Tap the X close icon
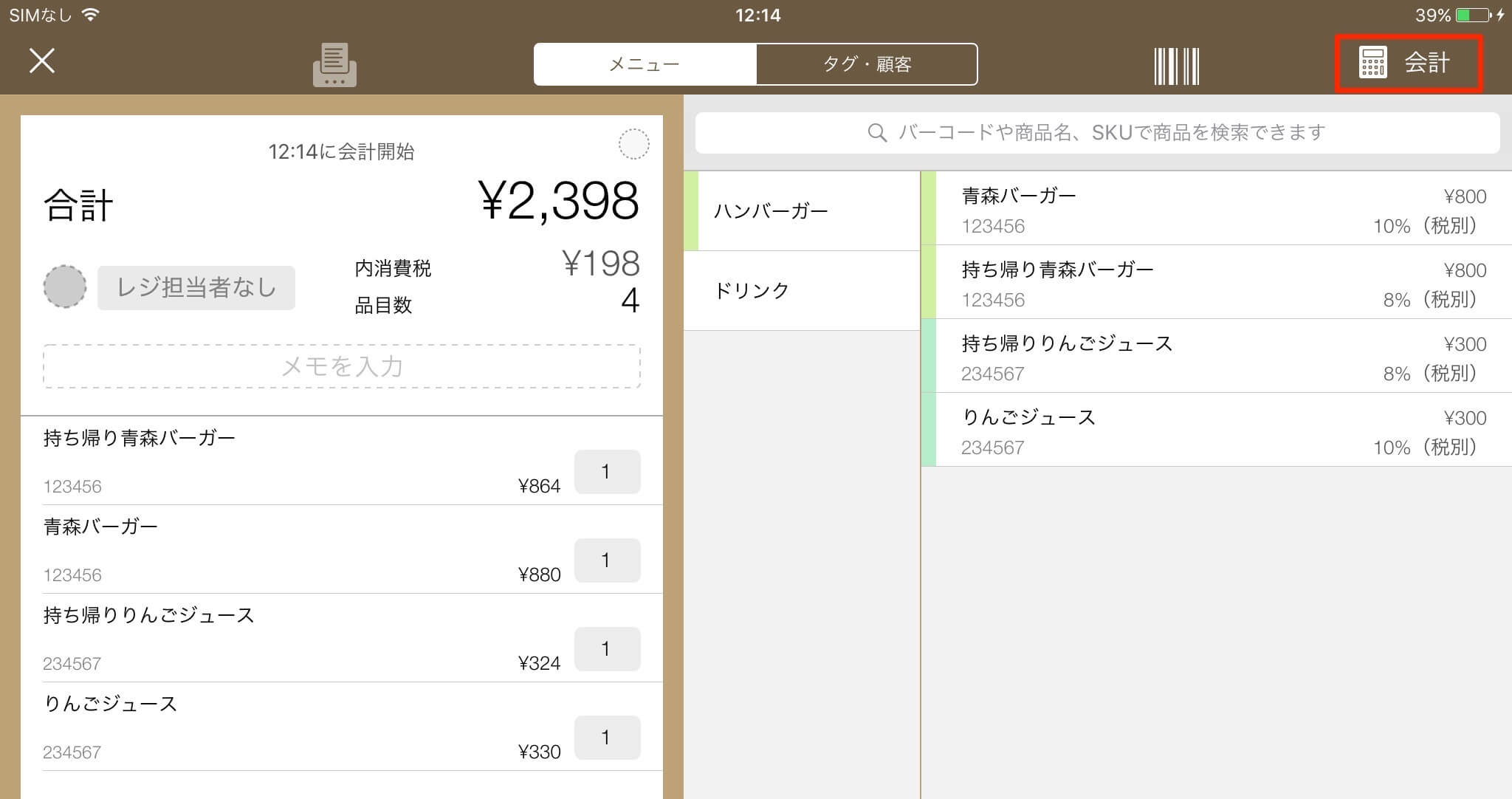 tap(42, 61)
